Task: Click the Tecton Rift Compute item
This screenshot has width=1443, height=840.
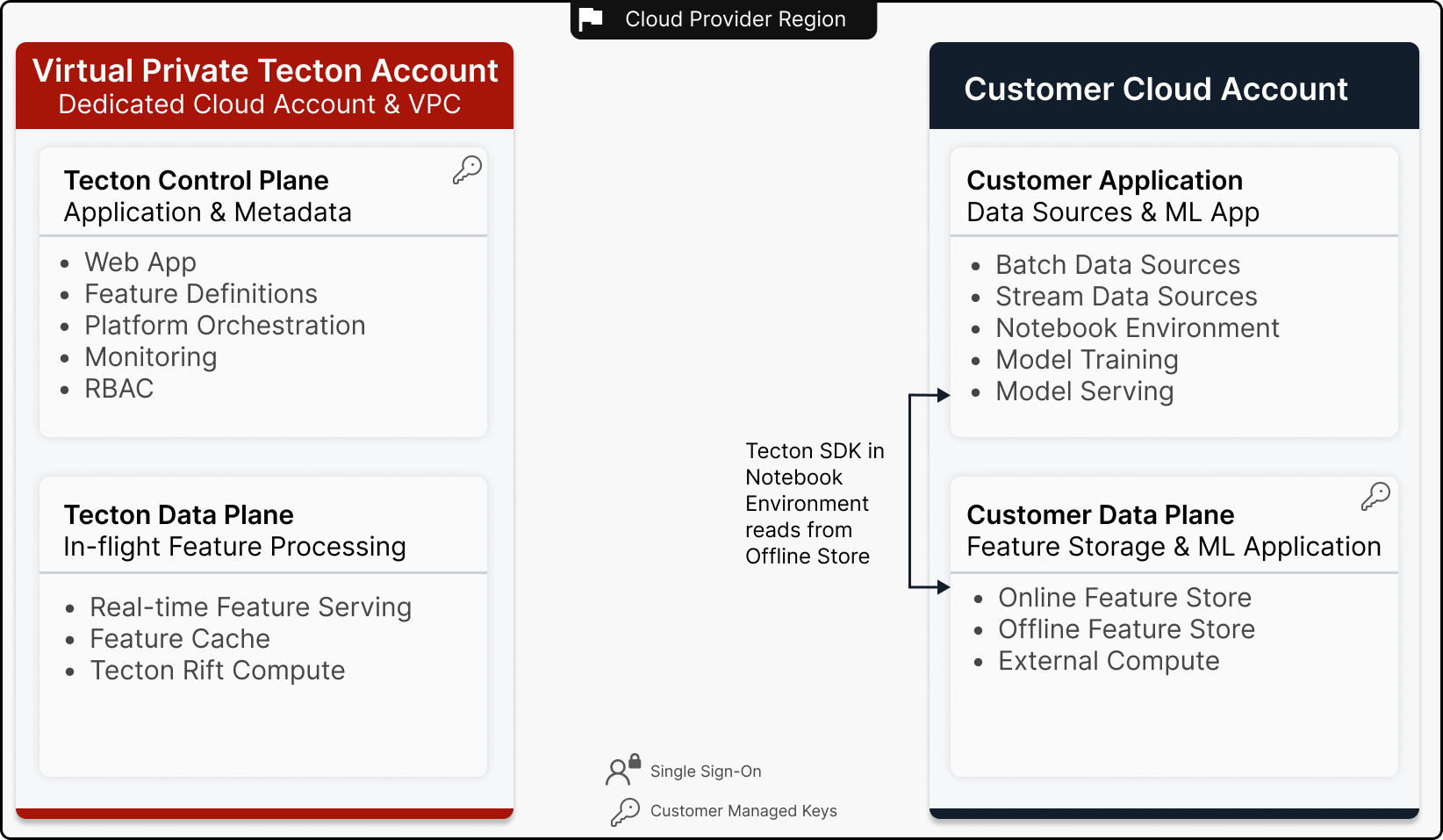Action: click(218, 671)
